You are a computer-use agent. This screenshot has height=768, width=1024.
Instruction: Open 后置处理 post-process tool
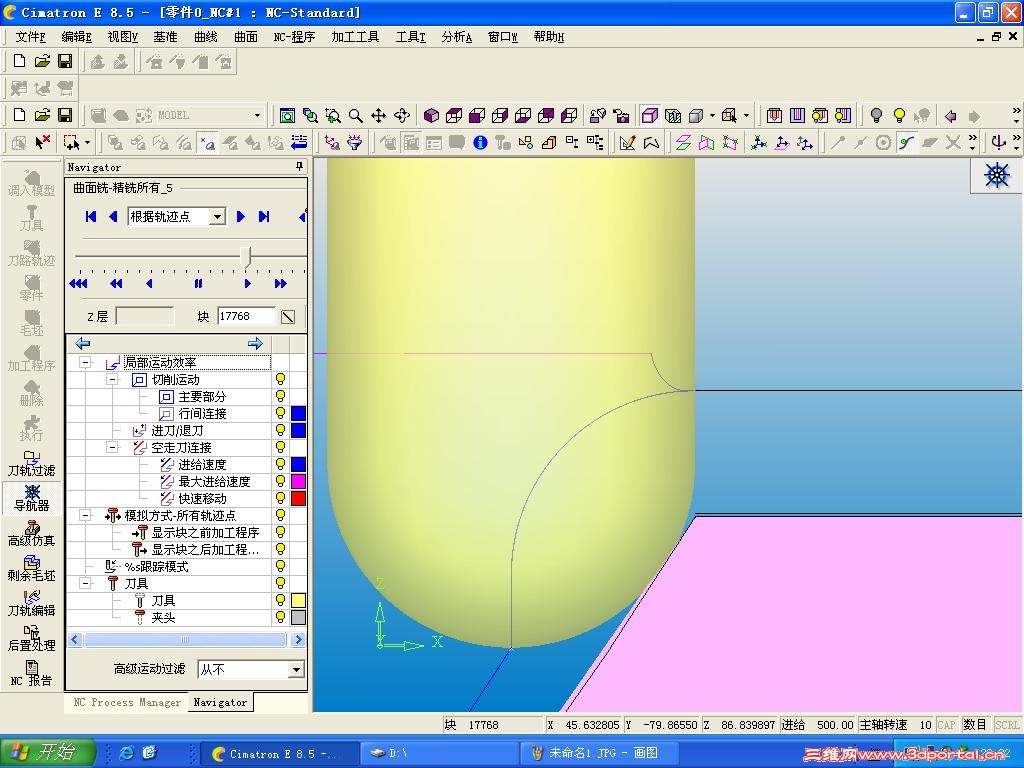point(31,638)
